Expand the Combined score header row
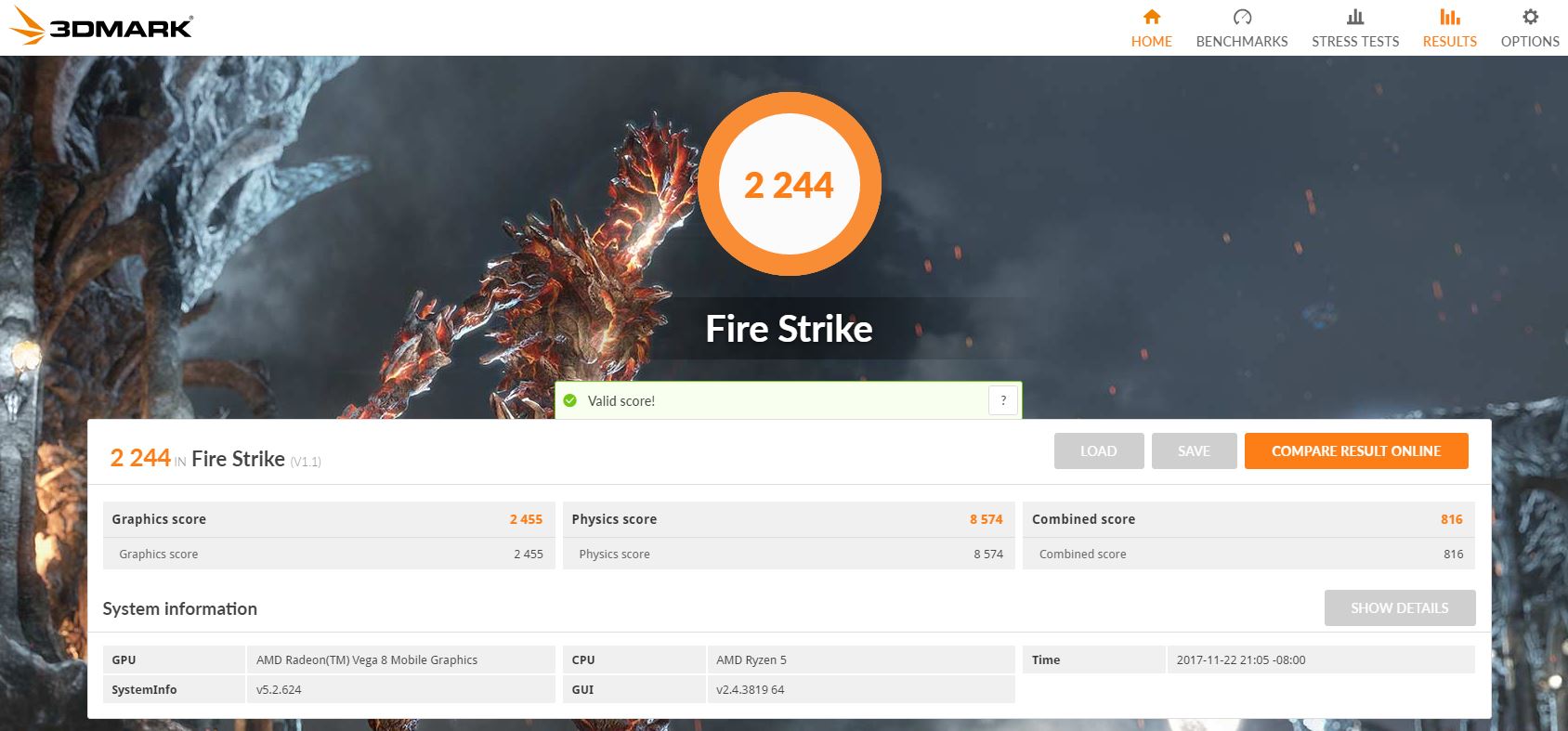 pyautogui.click(x=1247, y=519)
